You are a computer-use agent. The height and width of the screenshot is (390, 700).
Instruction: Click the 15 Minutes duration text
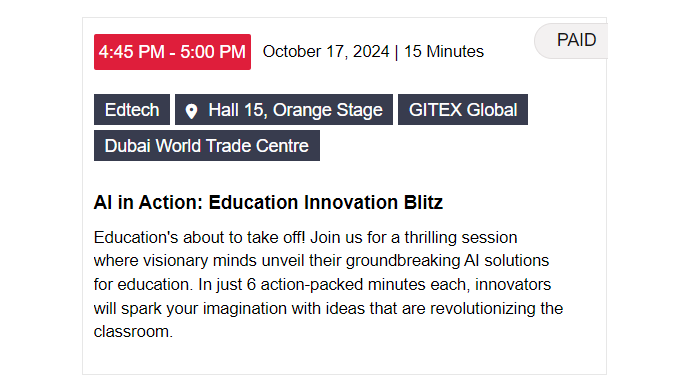coord(444,52)
